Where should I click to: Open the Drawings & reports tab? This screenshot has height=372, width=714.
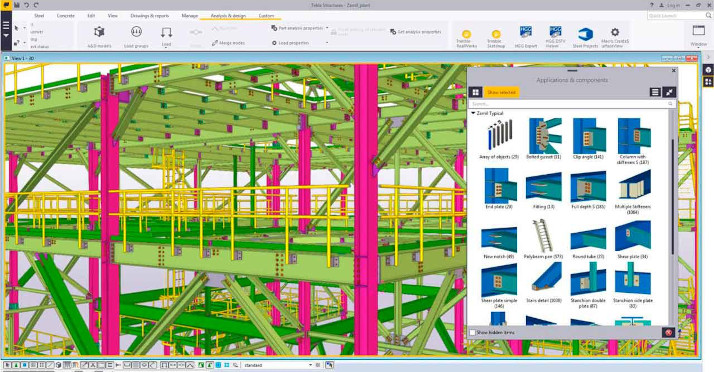149,15
